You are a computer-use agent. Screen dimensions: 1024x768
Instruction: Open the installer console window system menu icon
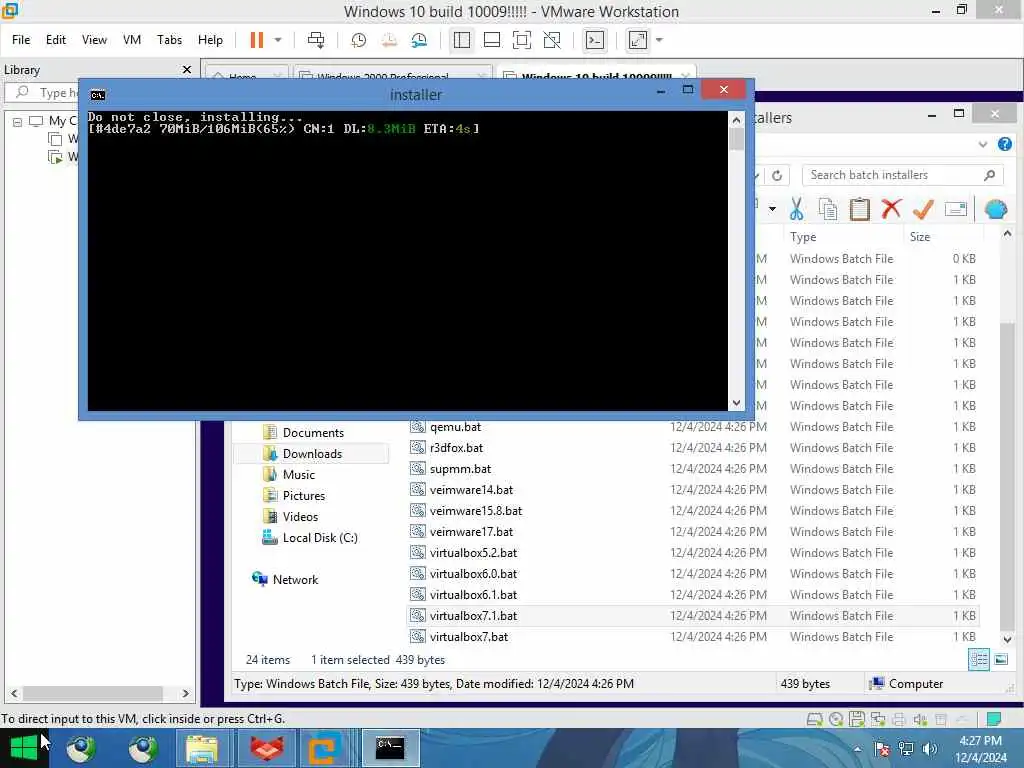click(97, 95)
